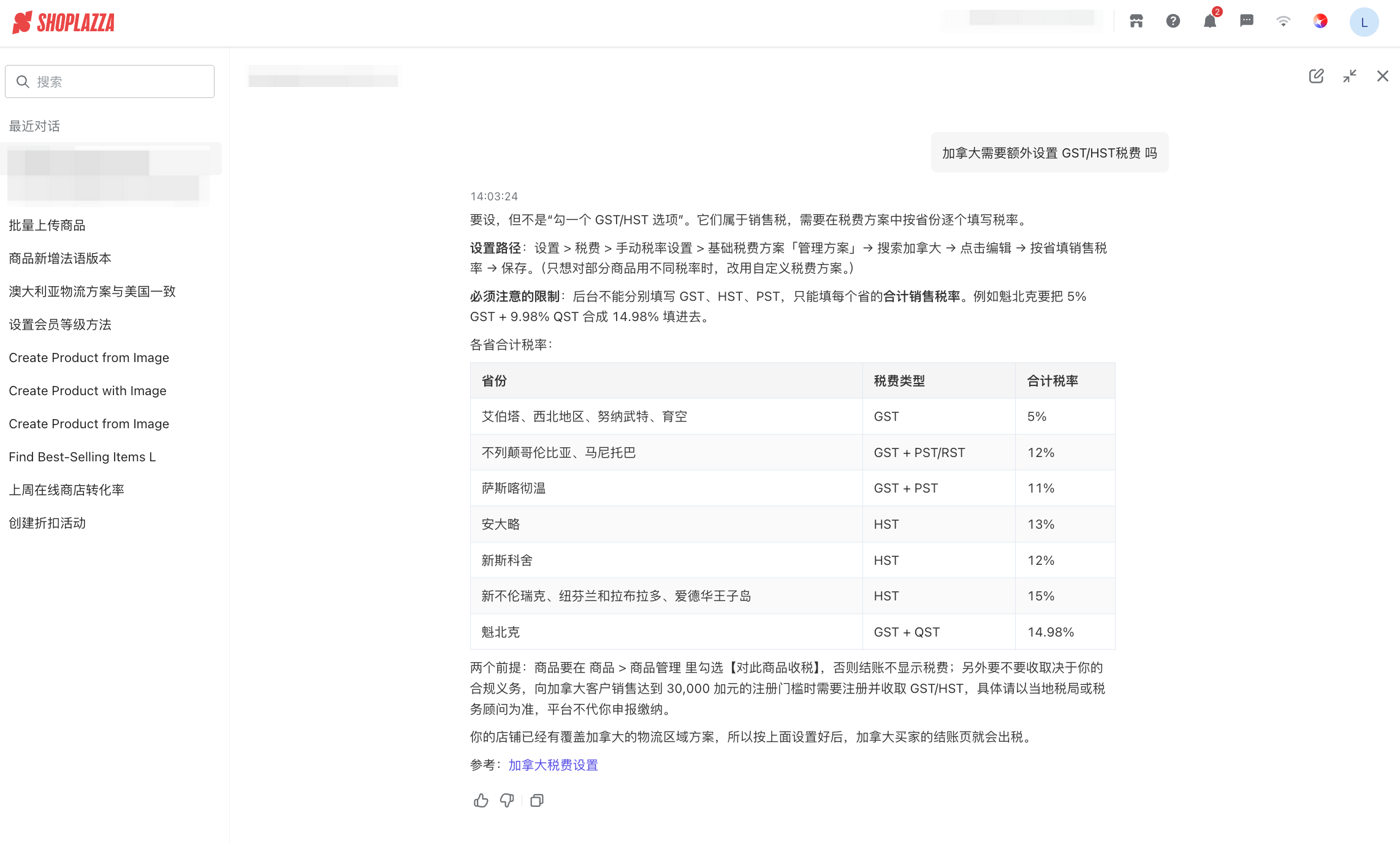
Task: Open the storefront icon in header
Action: tap(1136, 21)
